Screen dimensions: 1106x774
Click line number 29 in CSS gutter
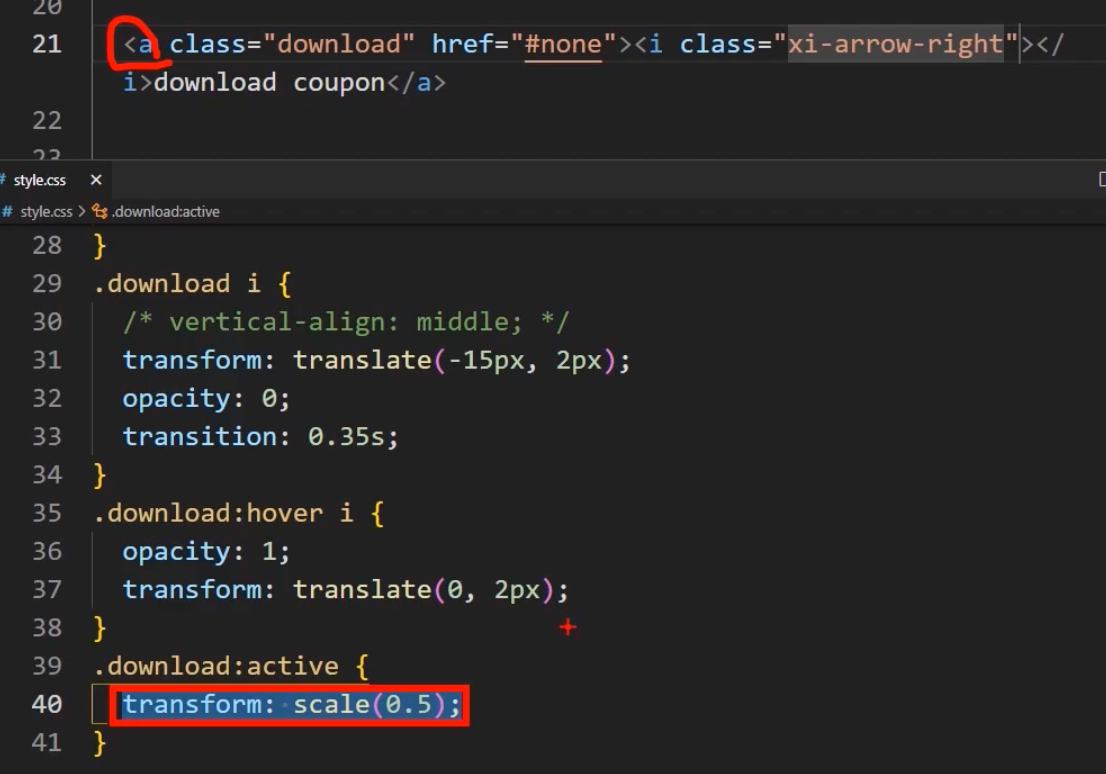[47, 284]
